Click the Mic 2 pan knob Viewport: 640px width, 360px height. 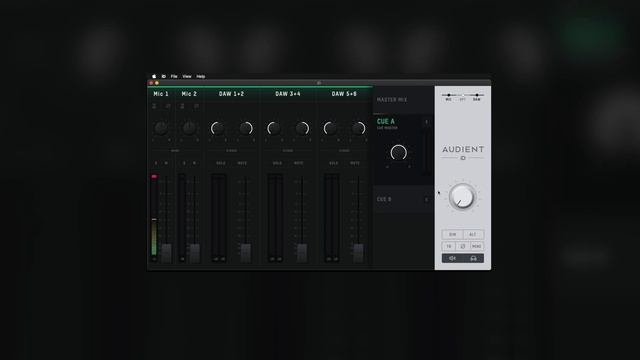pyautogui.click(x=189, y=128)
